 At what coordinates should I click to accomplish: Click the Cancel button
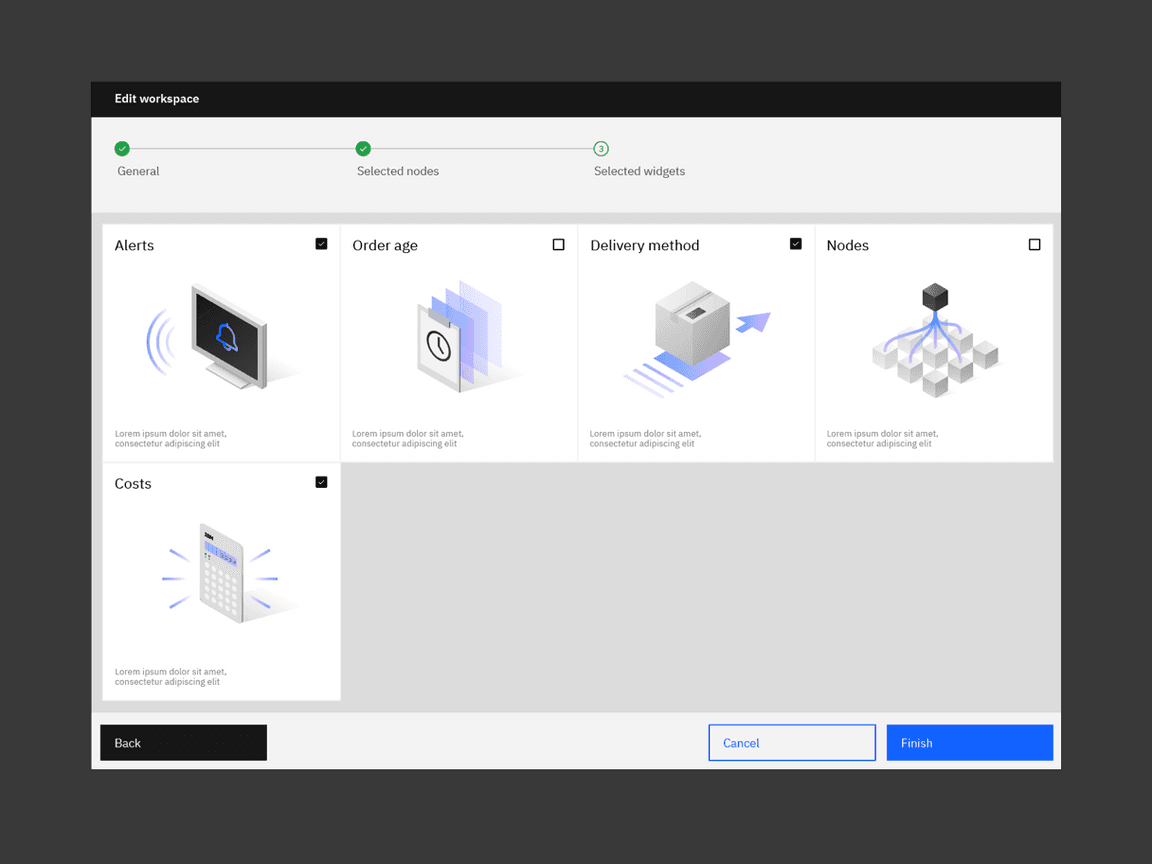point(791,743)
